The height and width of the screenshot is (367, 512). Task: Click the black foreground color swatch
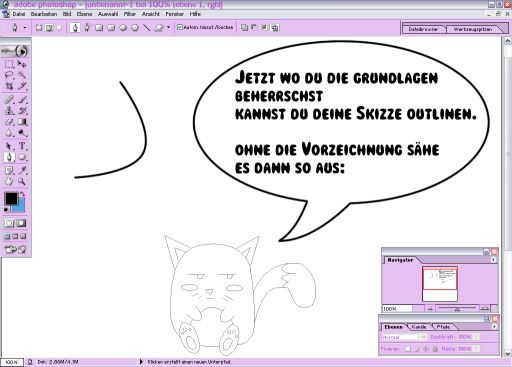[11, 199]
